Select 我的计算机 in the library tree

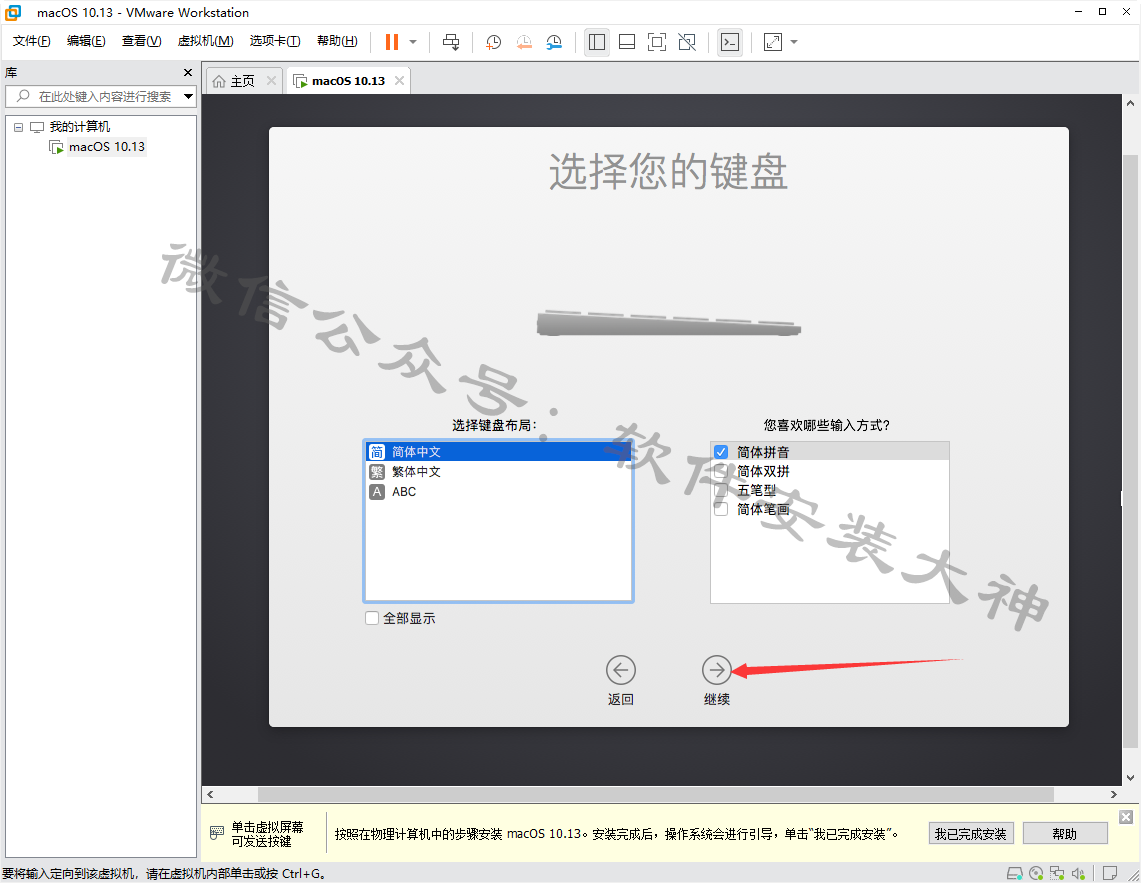[x=79, y=127]
